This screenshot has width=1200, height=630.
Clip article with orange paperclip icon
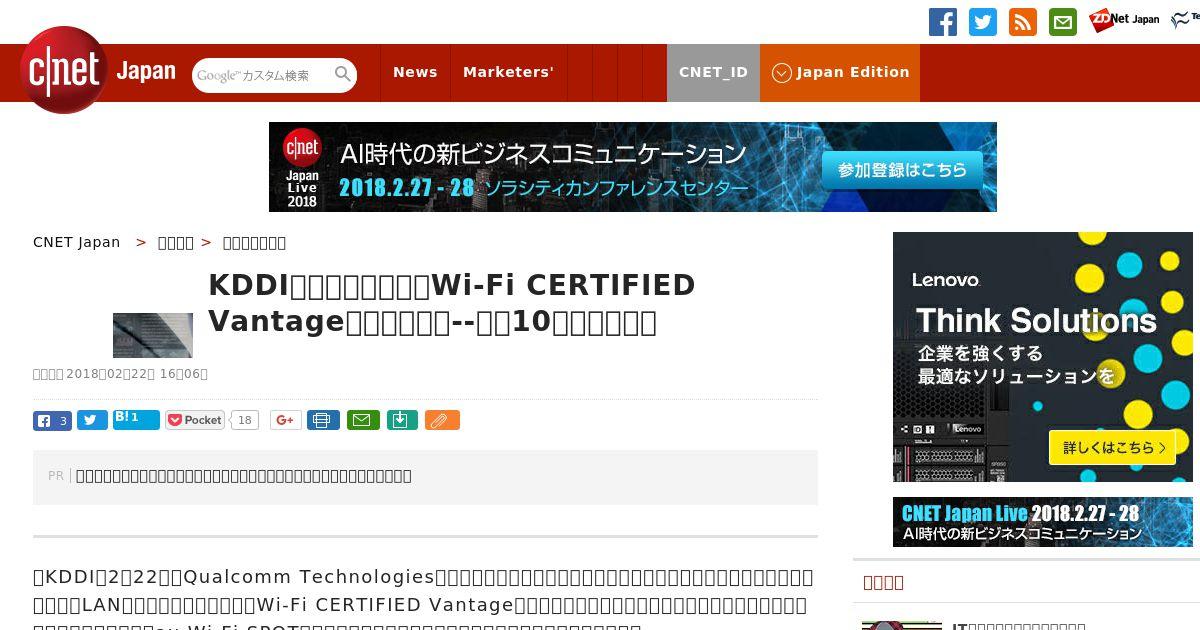[x=442, y=421]
